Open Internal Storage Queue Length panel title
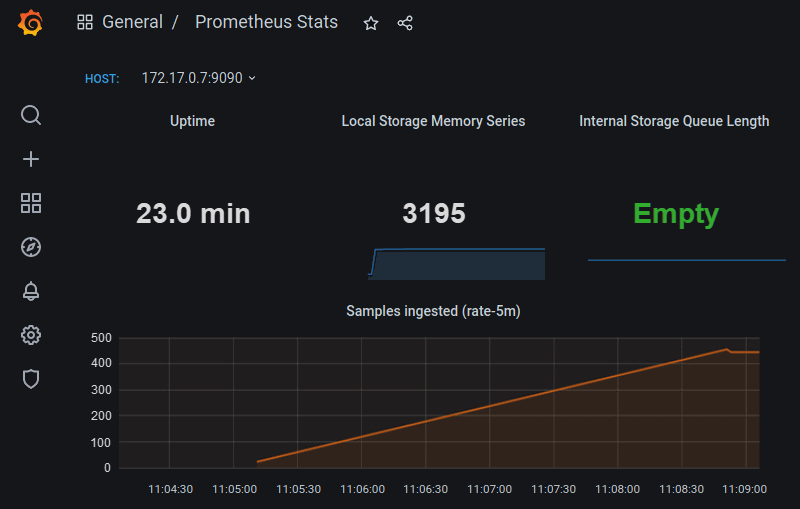Viewport: 800px width, 509px height. pyautogui.click(x=674, y=121)
